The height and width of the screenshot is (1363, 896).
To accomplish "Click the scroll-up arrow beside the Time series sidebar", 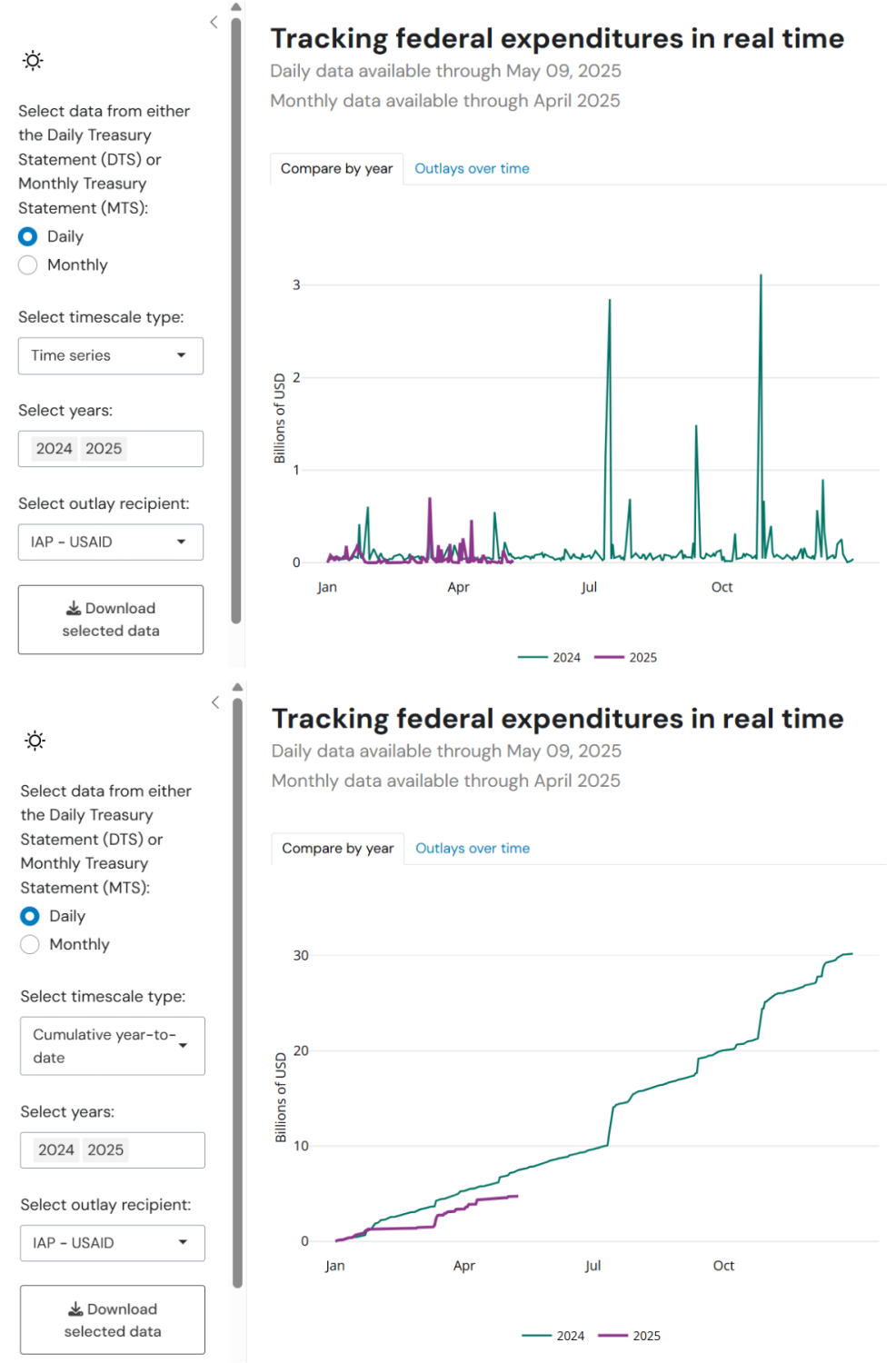I will tap(236, 7).
